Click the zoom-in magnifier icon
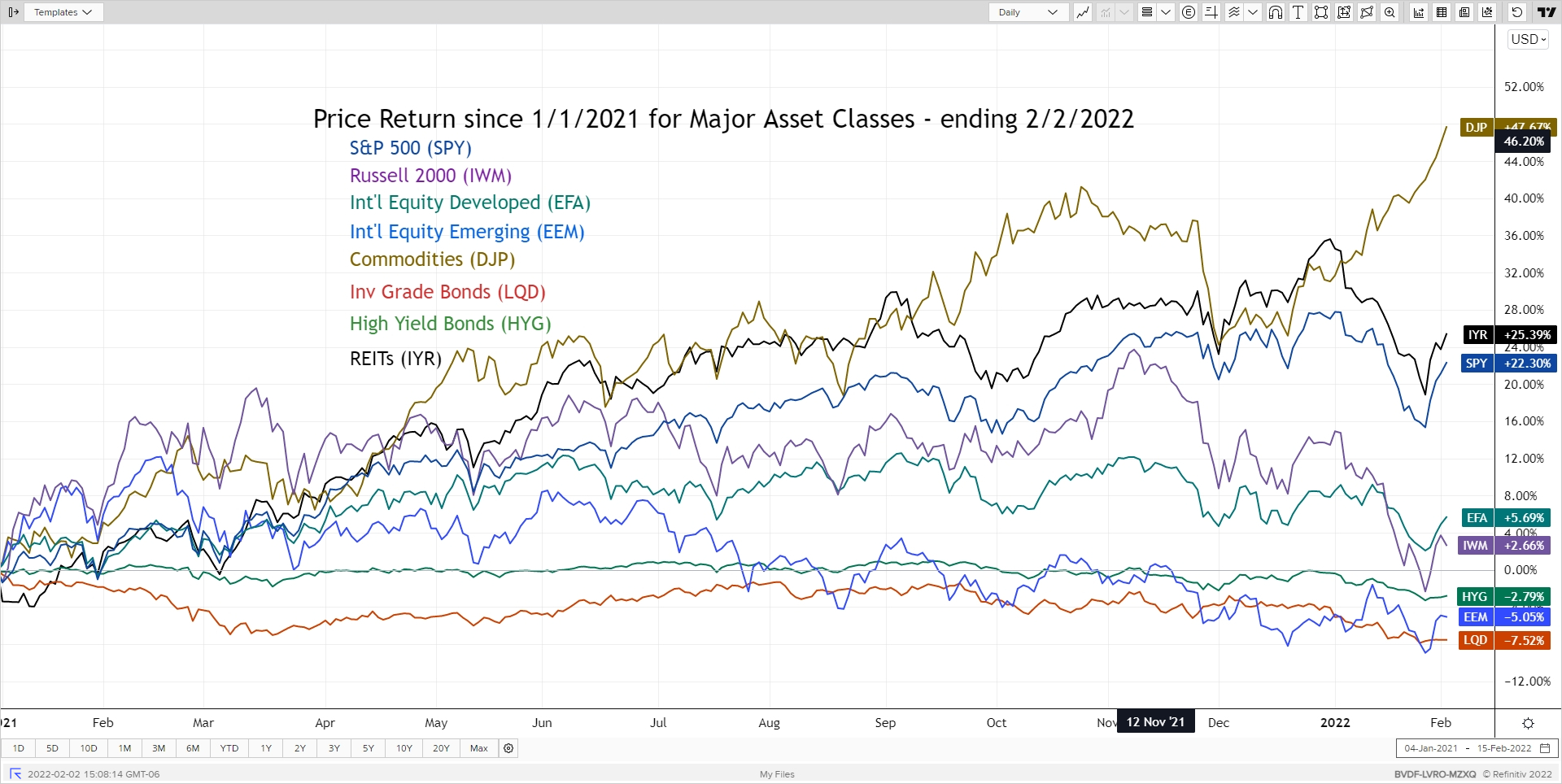Viewport: 1562px width, 784px height. point(1390,12)
